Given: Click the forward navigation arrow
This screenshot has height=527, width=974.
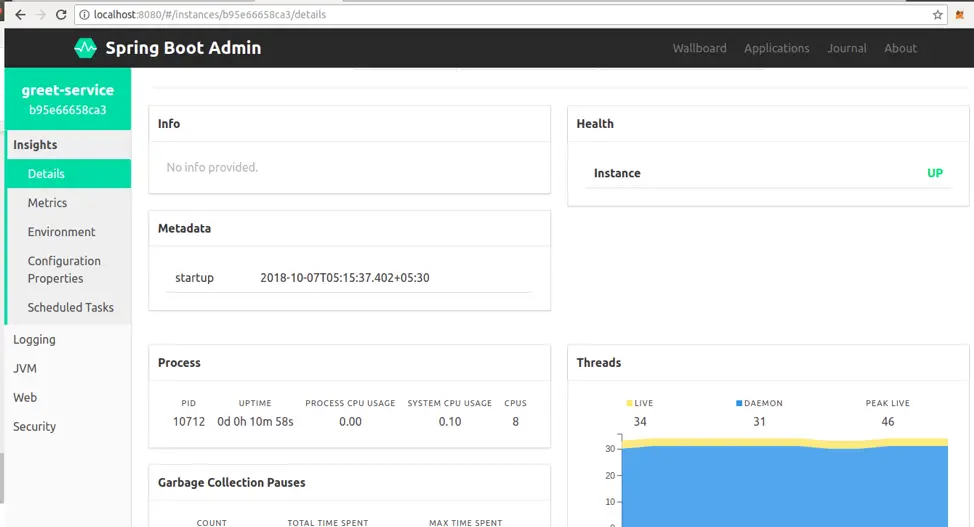Looking at the screenshot, I should [41, 14].
